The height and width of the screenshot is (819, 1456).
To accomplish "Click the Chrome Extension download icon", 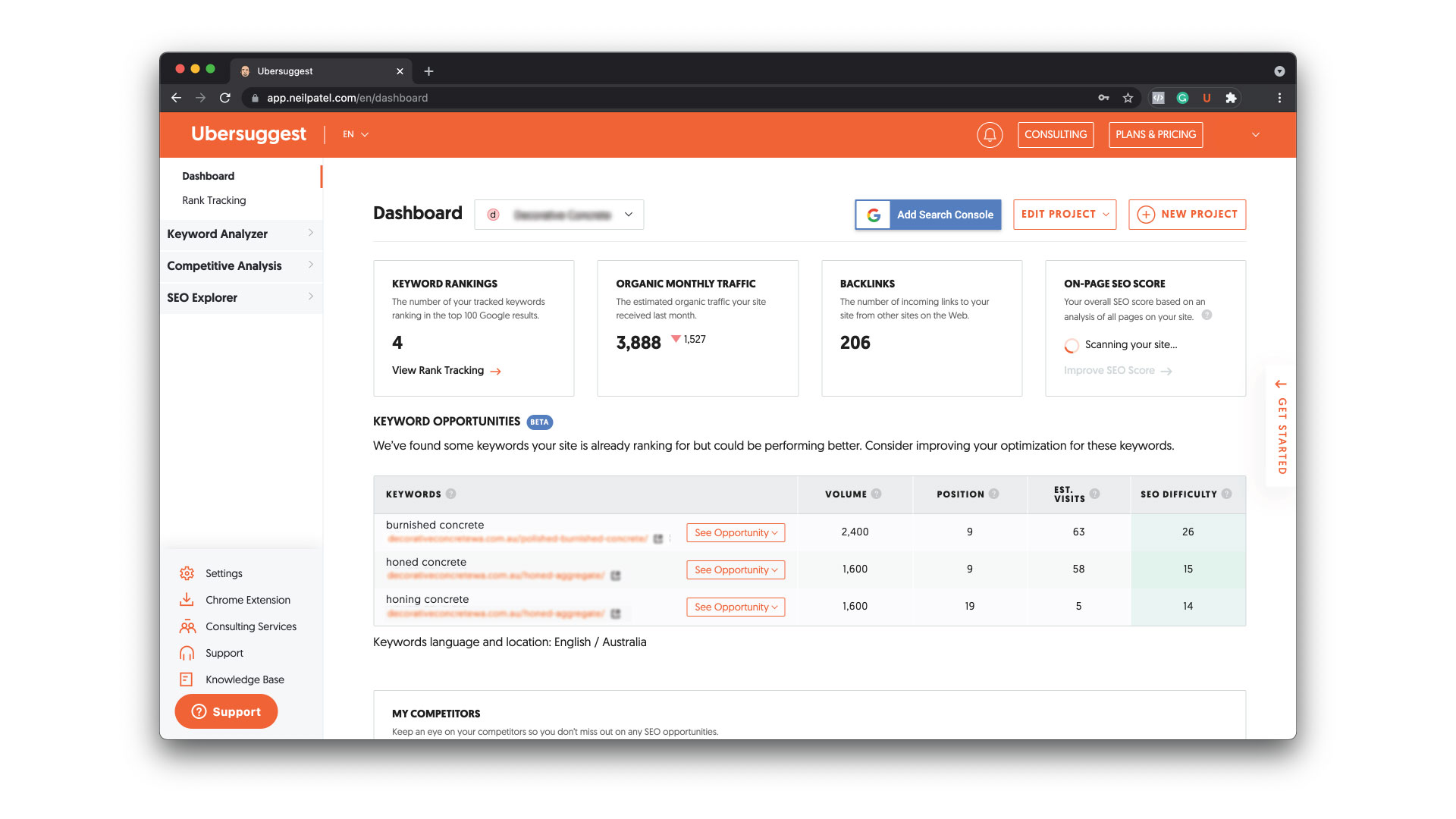I will [x=187, y=600].
